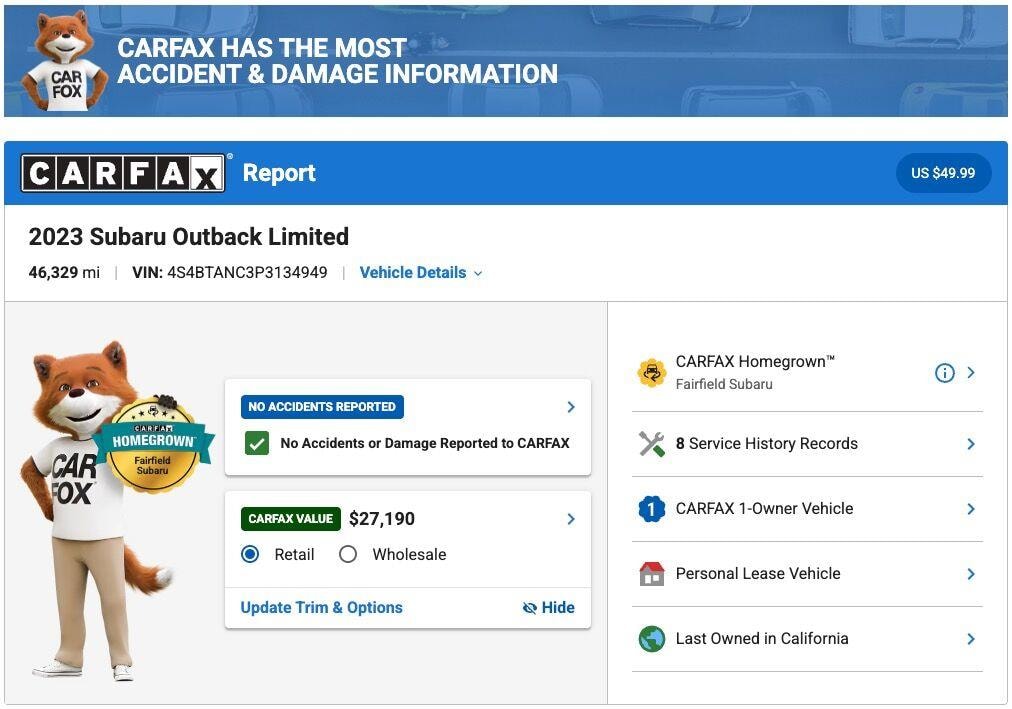Click the Report title in header
Image resolution: width=1012 pixels, height=709 pixels.
tap(279, 173)
